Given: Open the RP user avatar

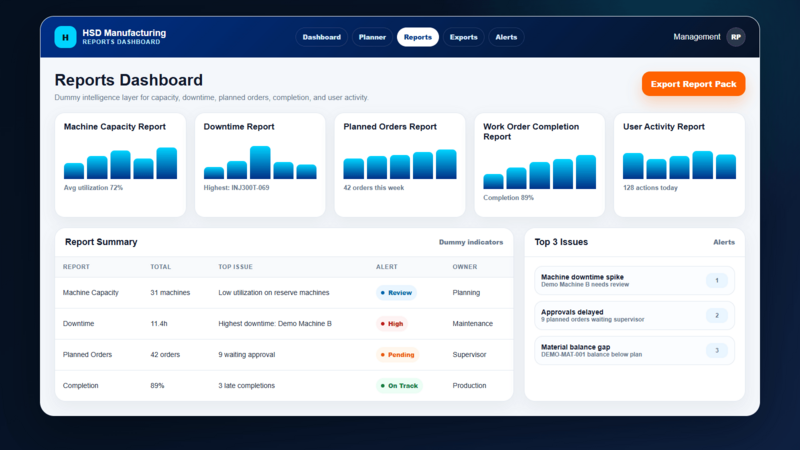Looking at the screenshot, I should click(736, 37).
